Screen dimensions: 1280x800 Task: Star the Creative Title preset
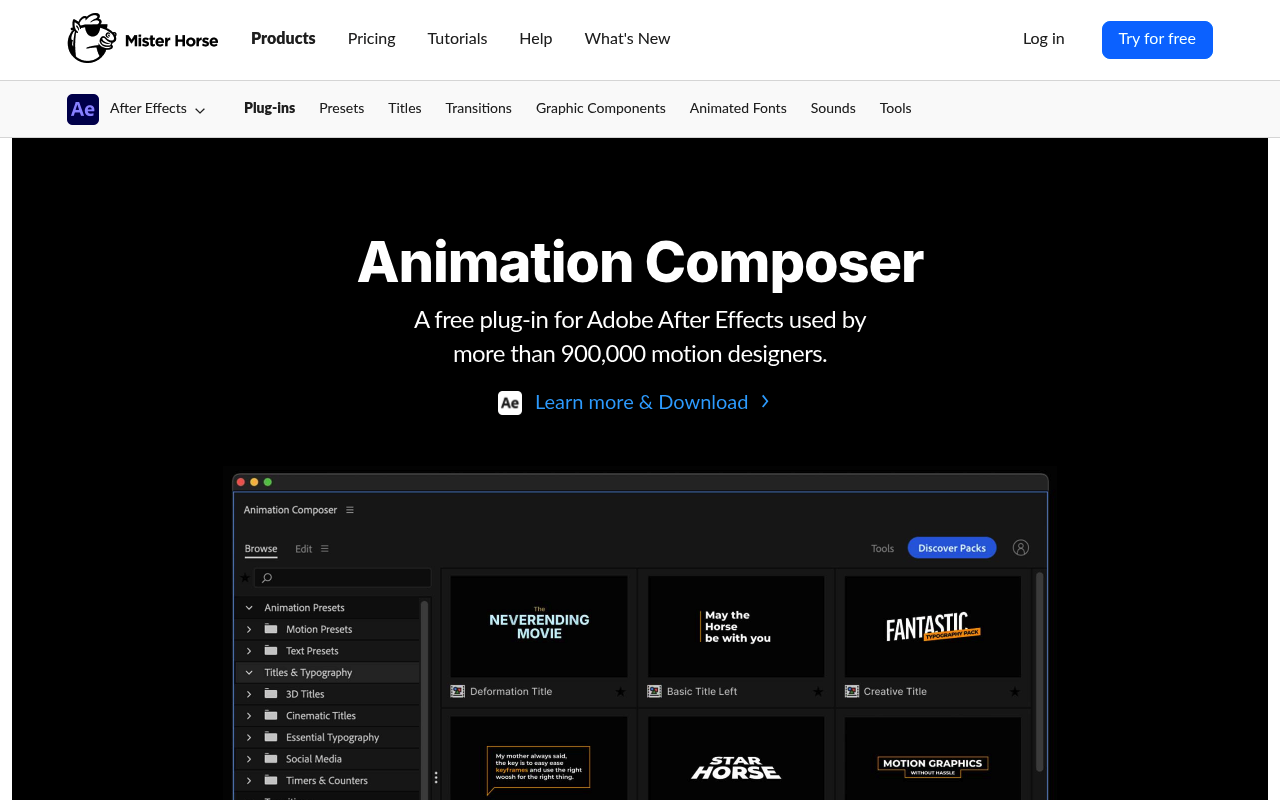coord(1014,691)
